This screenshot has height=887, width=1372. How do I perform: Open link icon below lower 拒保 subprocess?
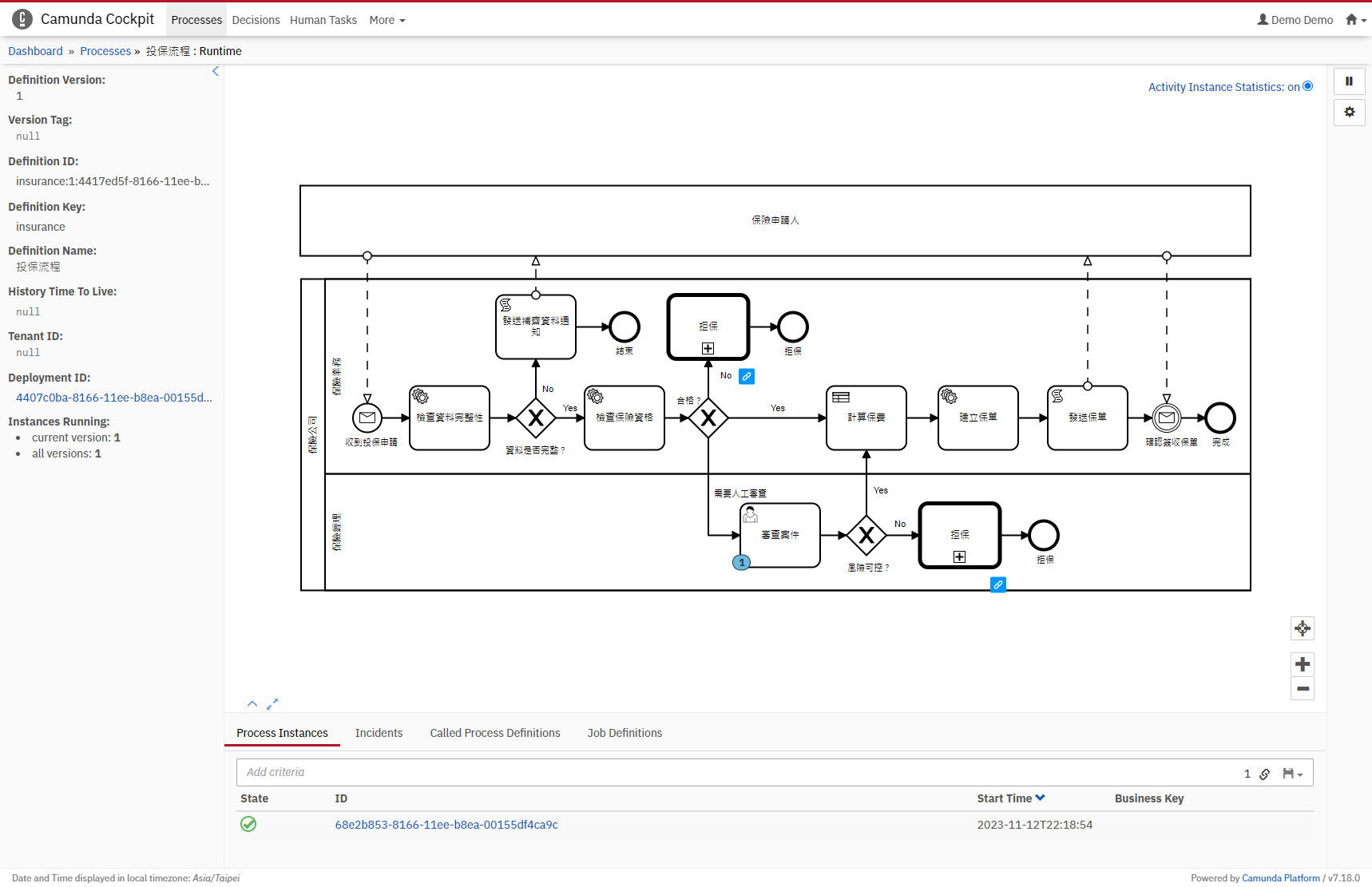[x=997, y=585]
